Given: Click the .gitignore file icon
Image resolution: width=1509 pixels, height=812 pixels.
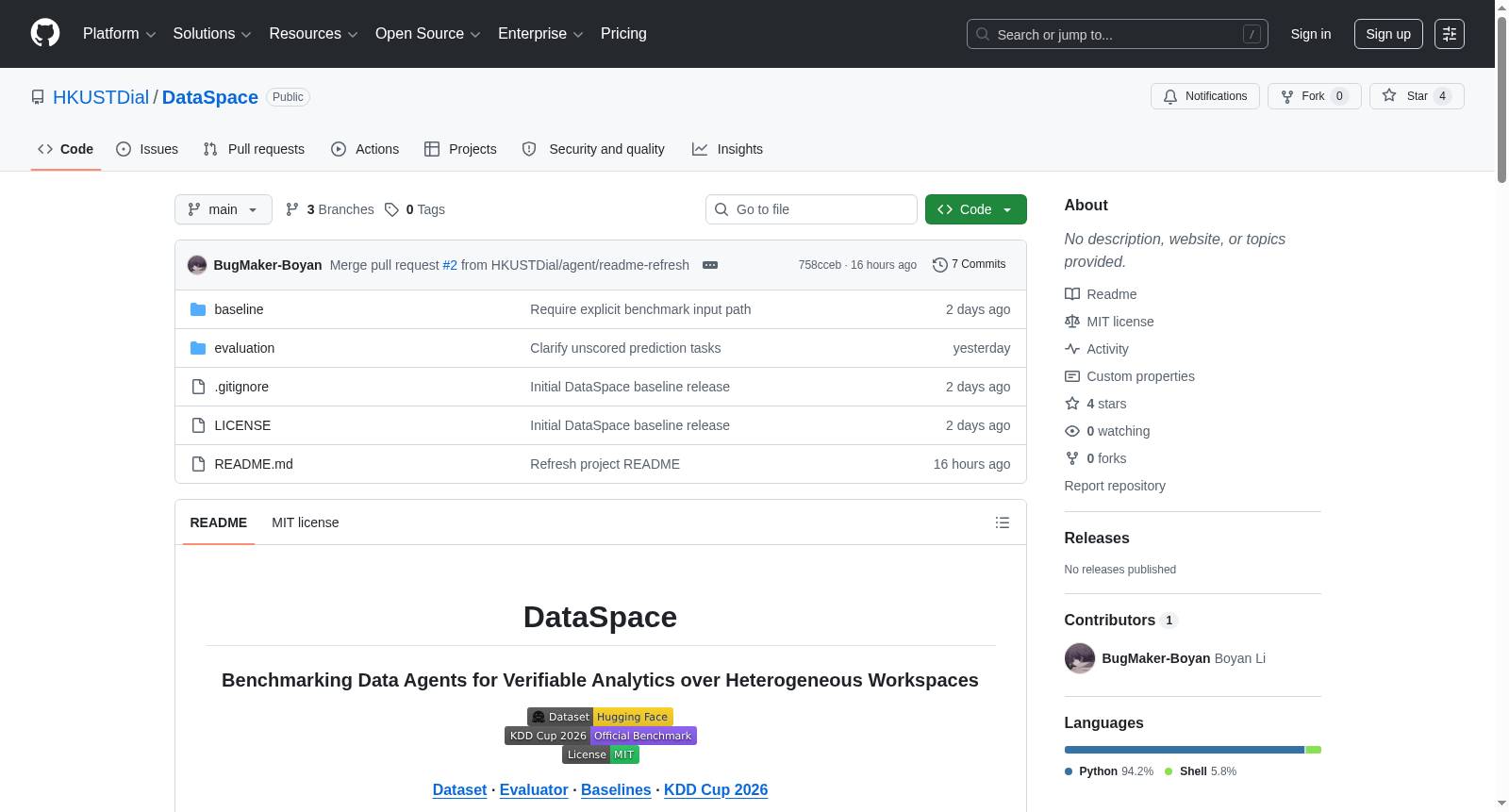Looking at the screenshot, I should 198,387.
